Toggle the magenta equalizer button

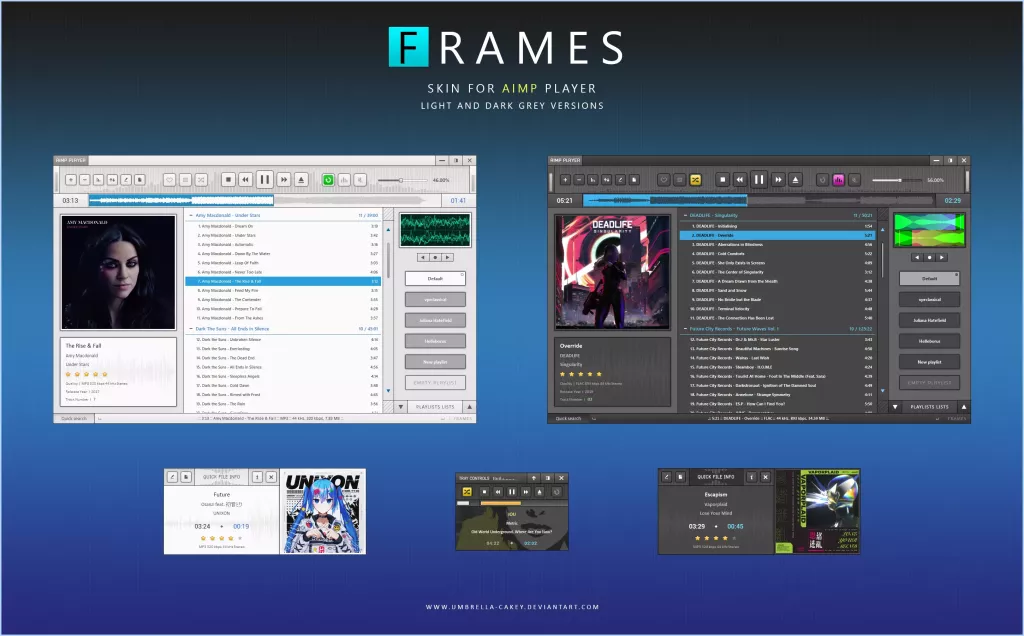837,179
